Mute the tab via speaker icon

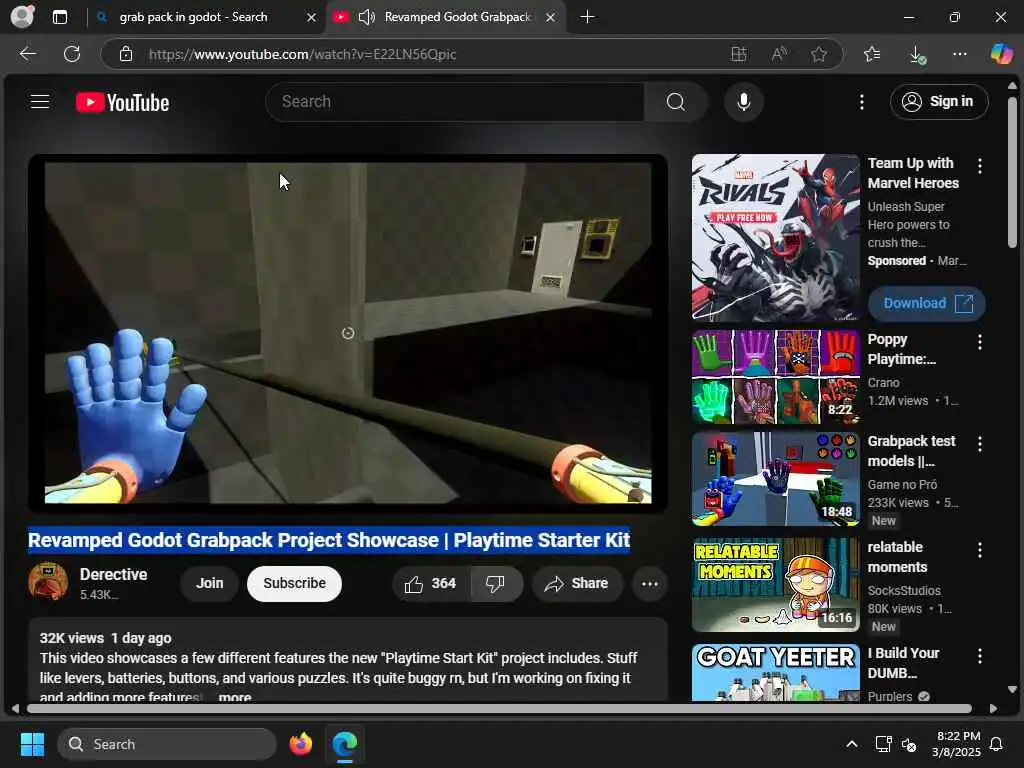[366, 17]
